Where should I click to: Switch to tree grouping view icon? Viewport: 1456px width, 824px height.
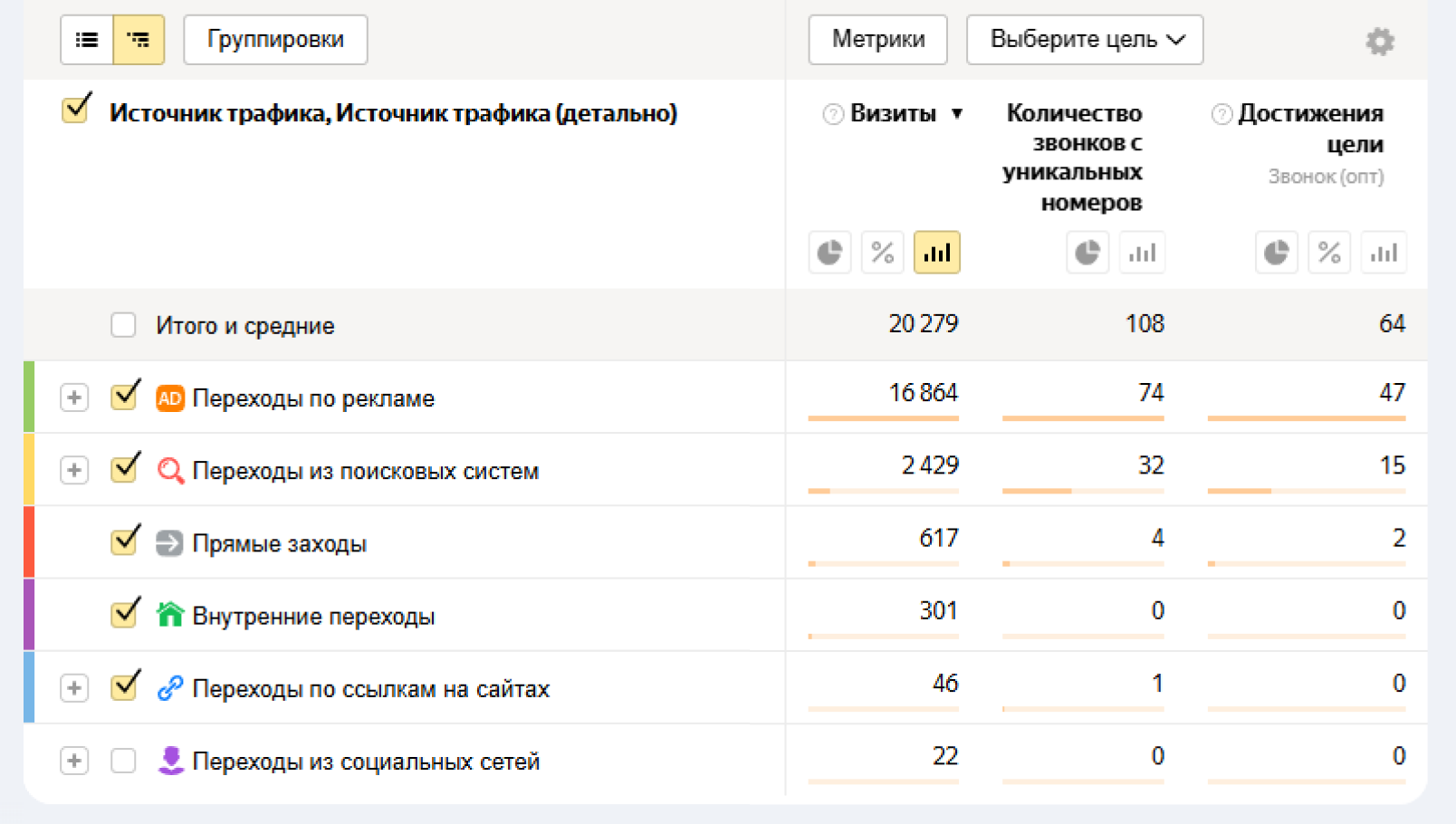pos(139,40)
